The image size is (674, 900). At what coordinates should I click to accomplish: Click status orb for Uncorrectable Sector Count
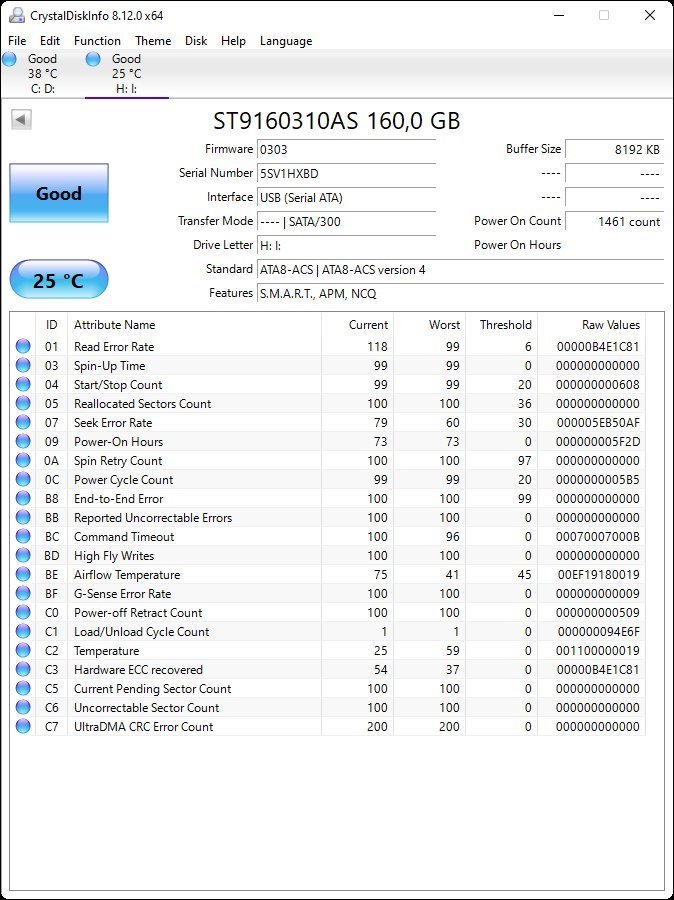pos(23,707)
